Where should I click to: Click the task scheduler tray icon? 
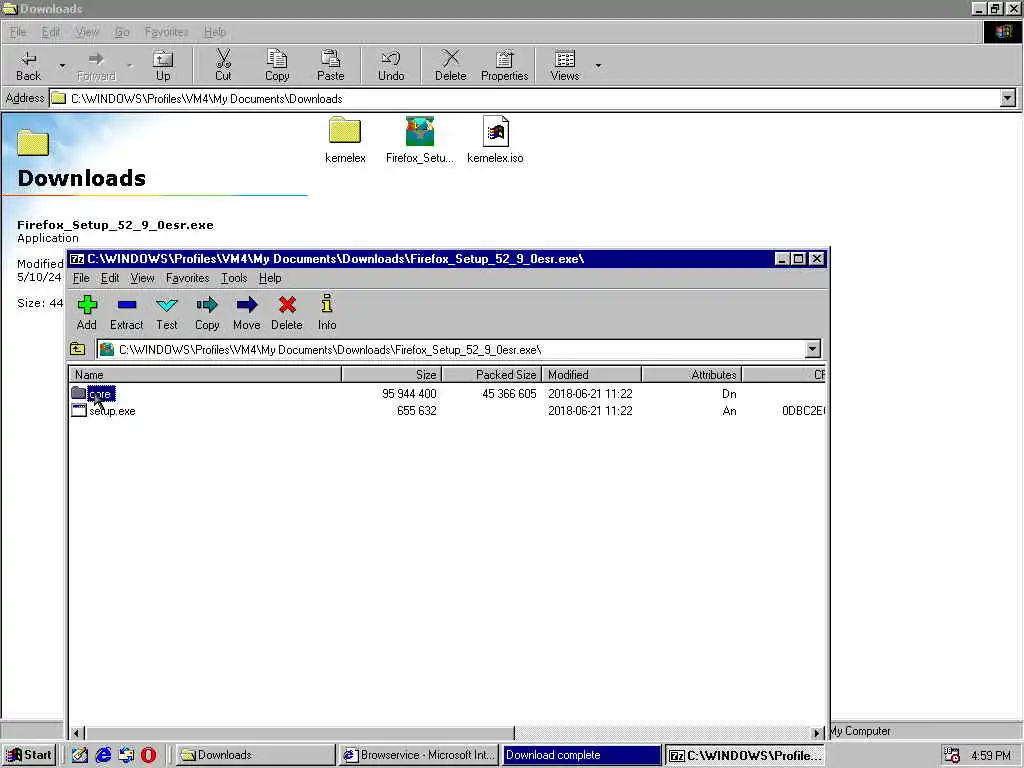(952, 755)
